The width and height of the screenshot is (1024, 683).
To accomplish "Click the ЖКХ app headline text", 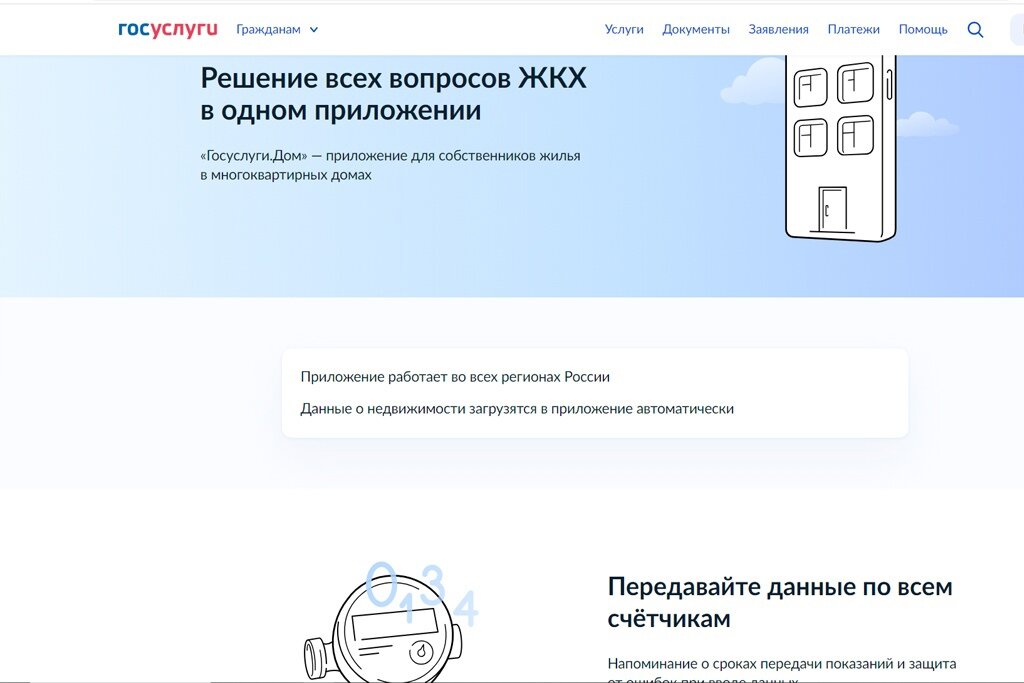I will pyautogui.click(x=394, y=93).
